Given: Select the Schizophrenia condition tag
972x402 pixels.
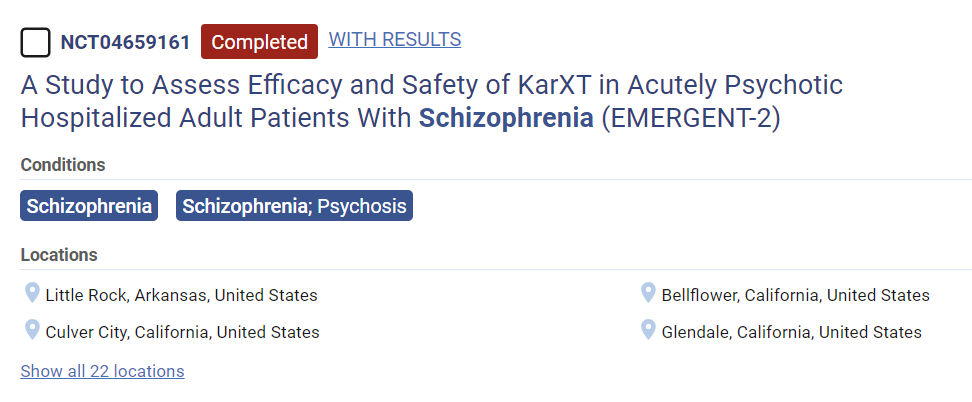Looking at the screenshot, I should [x=89, y=206].
